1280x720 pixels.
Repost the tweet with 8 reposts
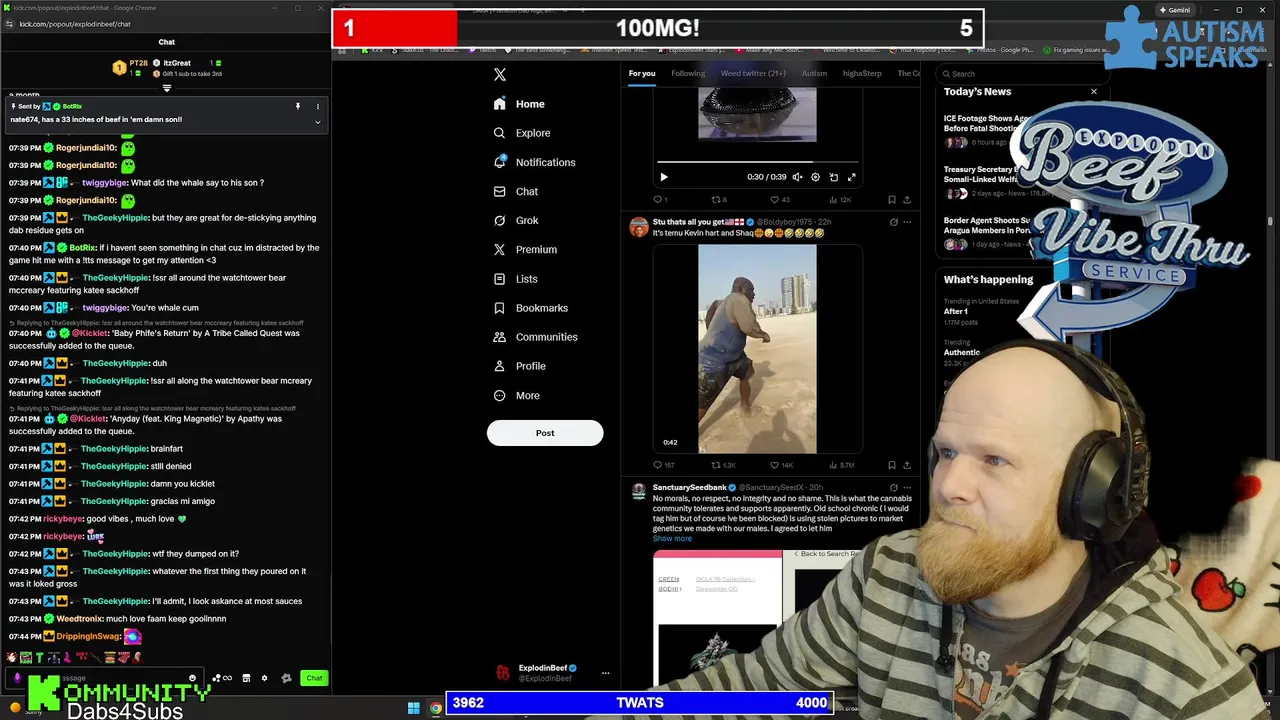click(718, 200)
